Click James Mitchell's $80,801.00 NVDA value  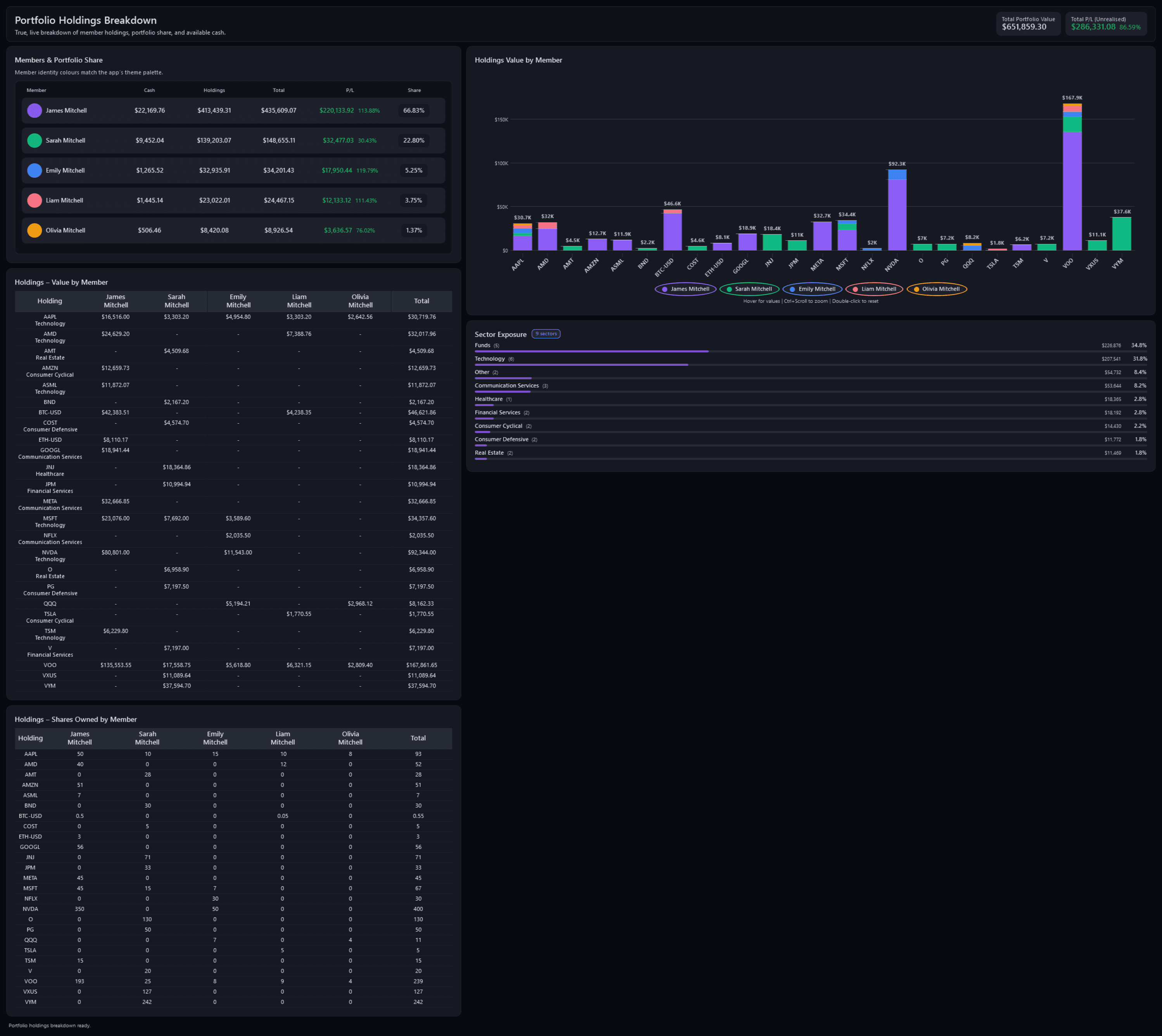click(116, 553)
